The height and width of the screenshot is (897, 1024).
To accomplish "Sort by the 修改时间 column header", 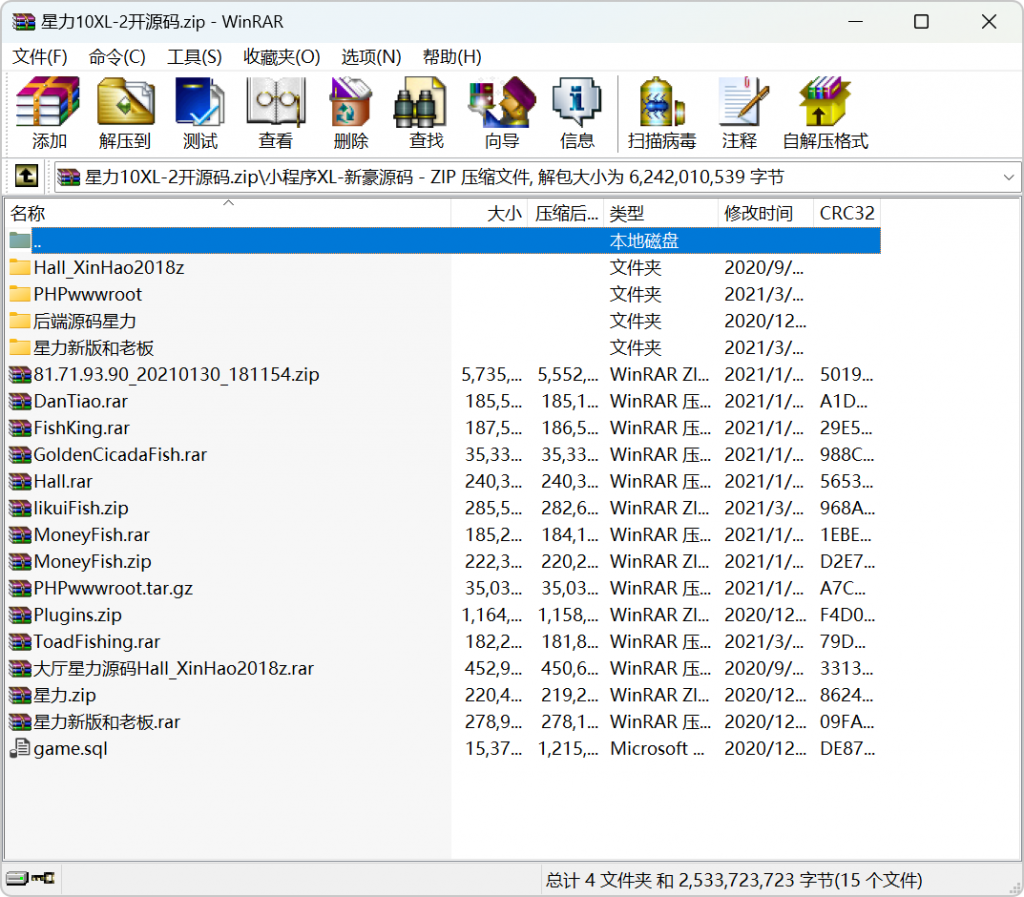I will 758,213.
